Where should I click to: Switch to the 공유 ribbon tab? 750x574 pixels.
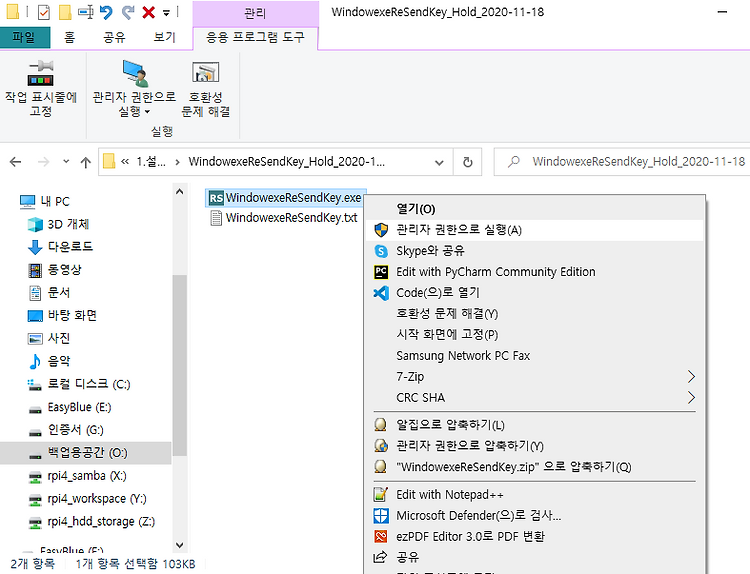[x=114, y=37]
